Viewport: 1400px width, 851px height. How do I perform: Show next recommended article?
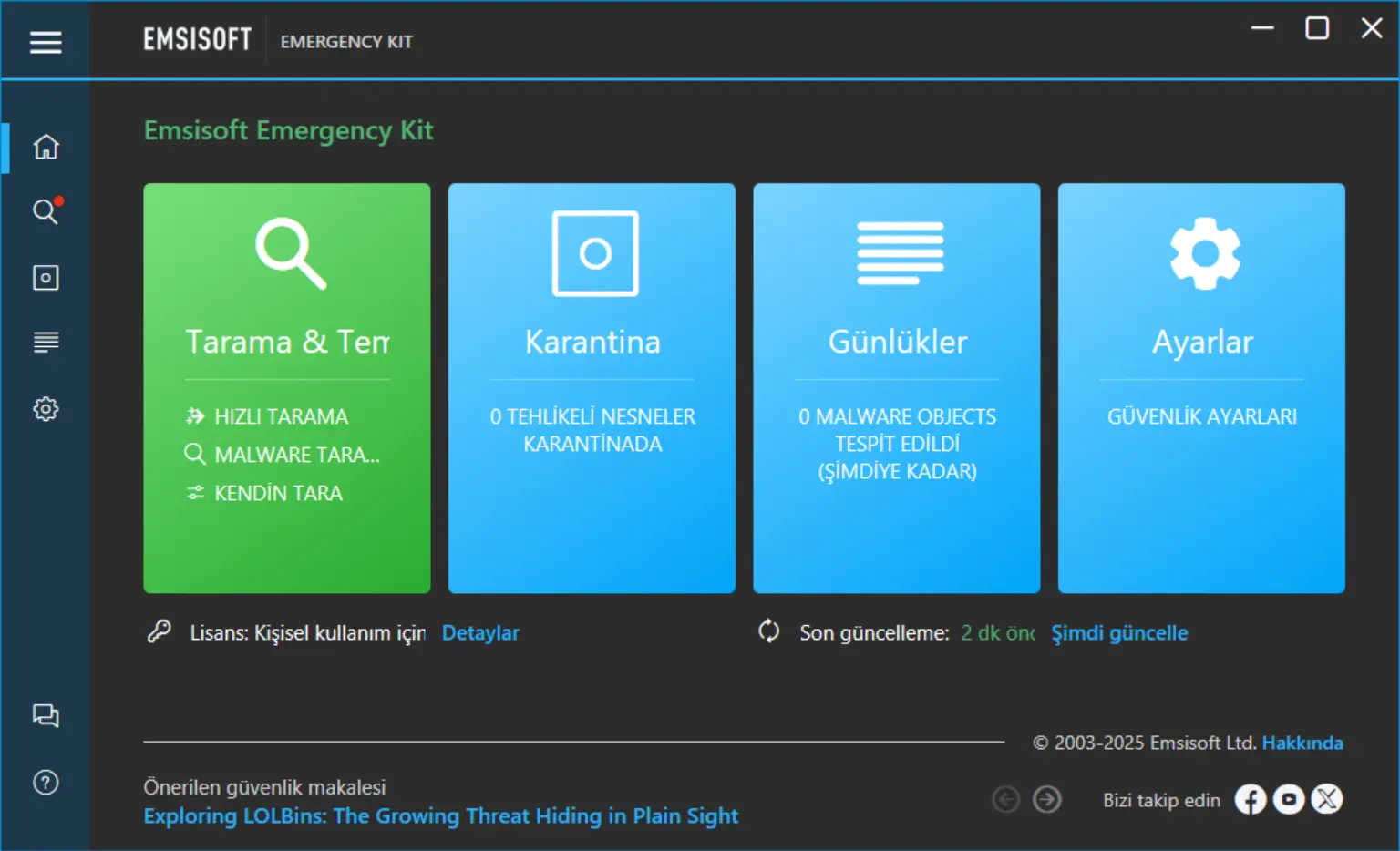click(x=1047, y=800)
